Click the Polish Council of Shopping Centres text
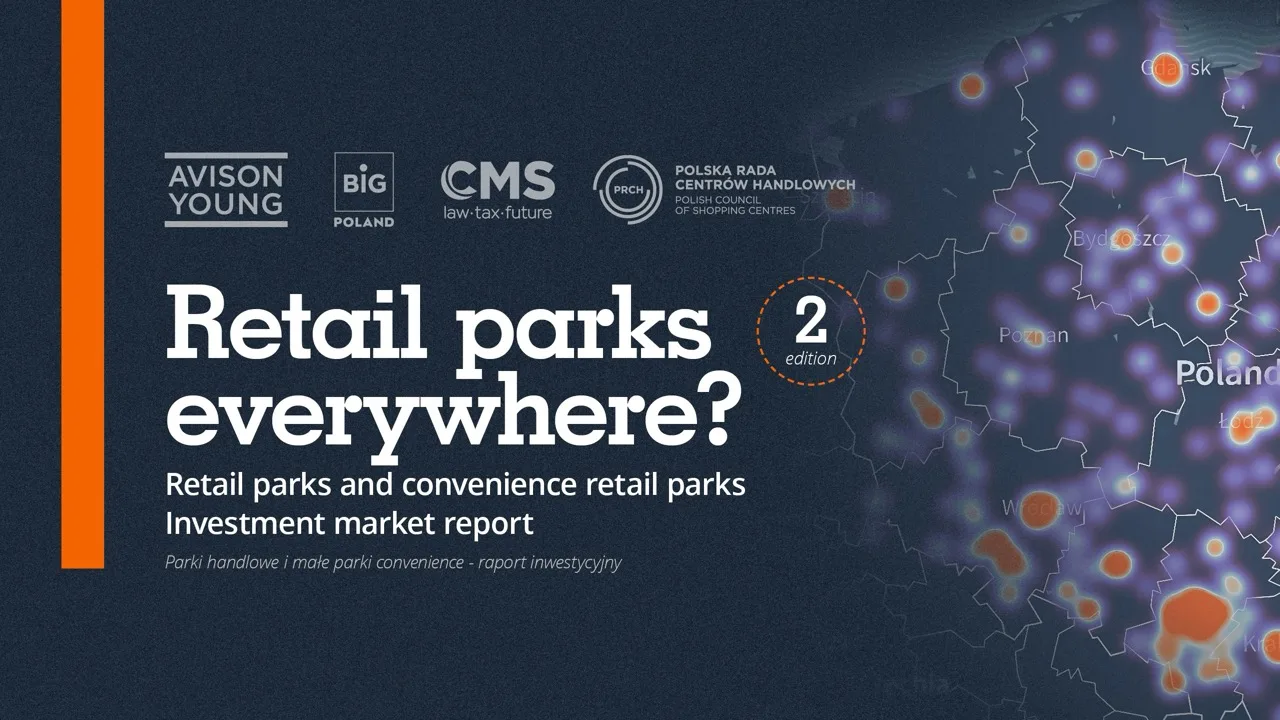 (x=736, y=204)
